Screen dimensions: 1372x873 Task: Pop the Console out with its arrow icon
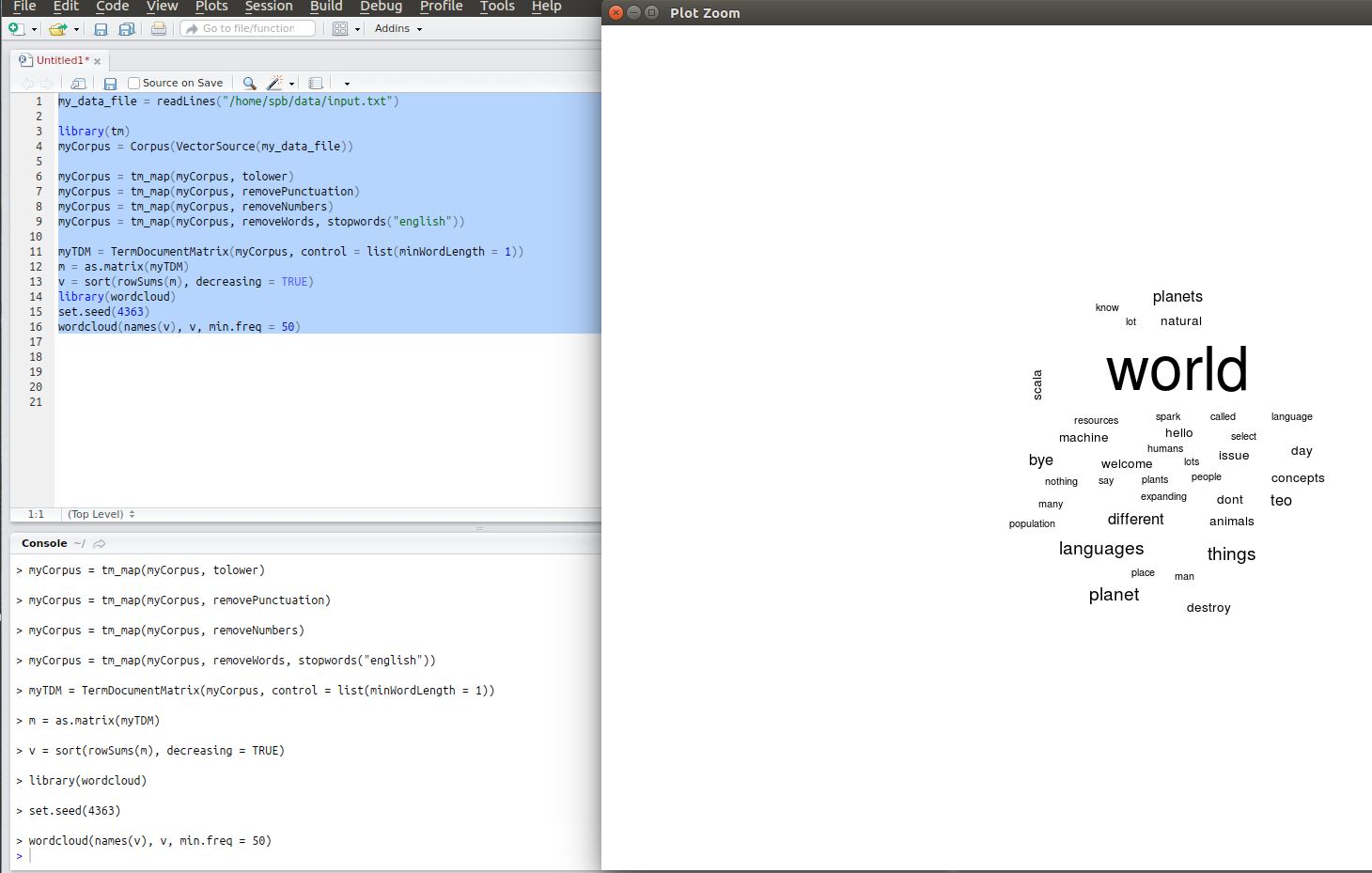click(100, 543)
